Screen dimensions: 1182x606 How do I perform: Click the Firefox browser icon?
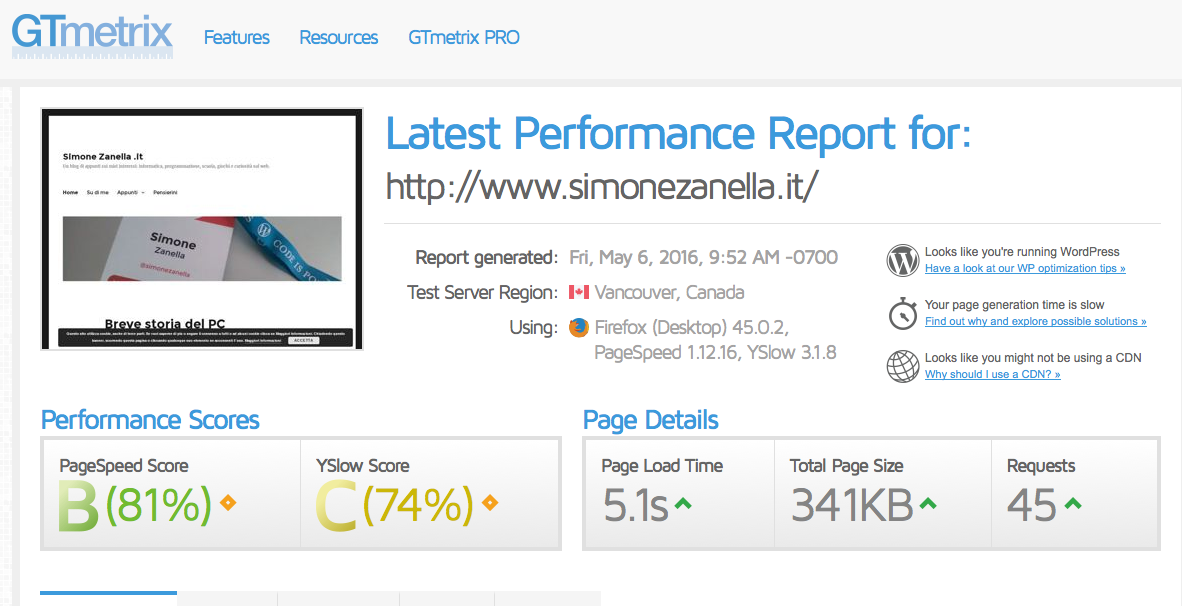579,328
